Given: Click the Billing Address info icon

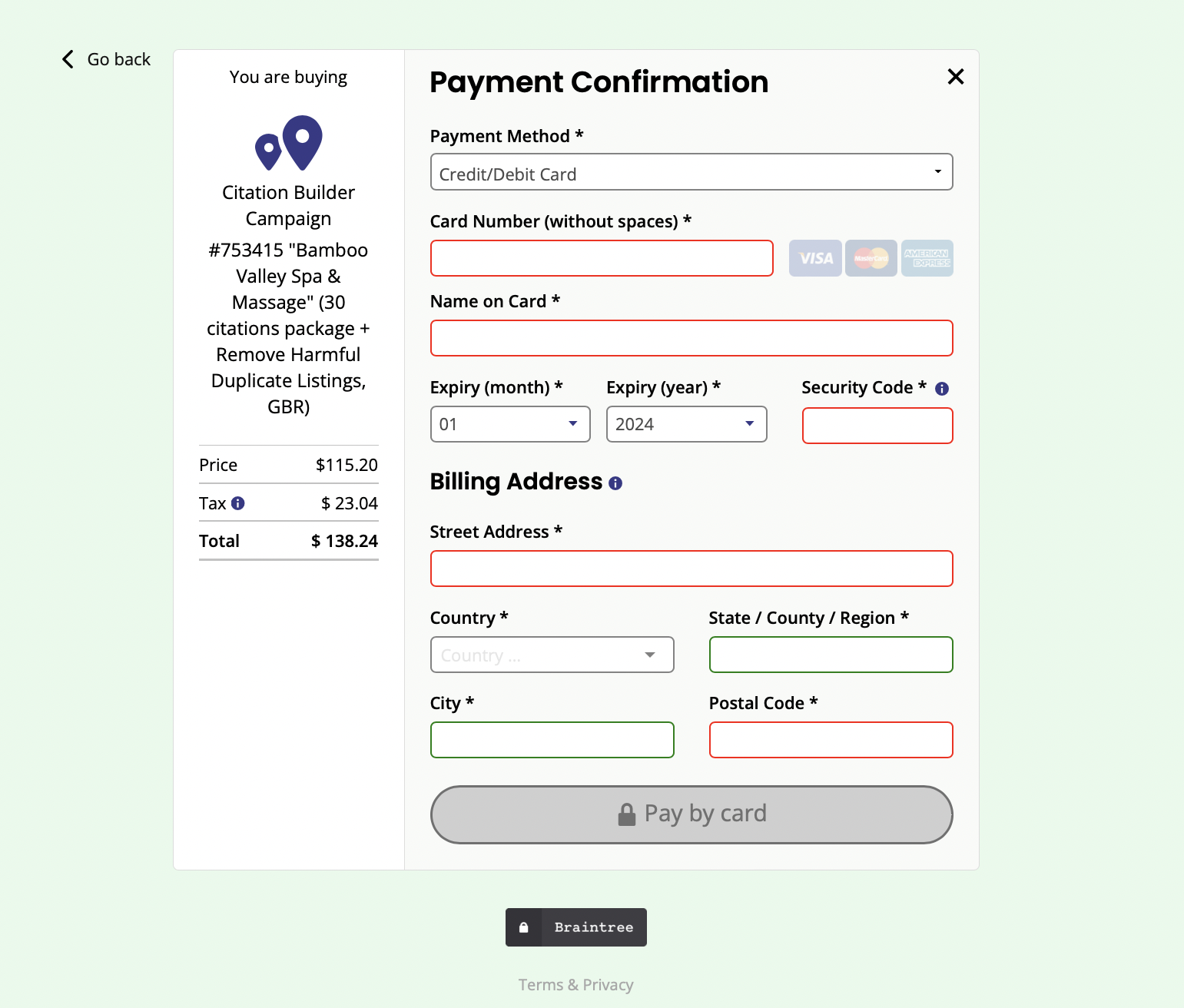Looking at the screenshot, I should [x=615, y=482].
